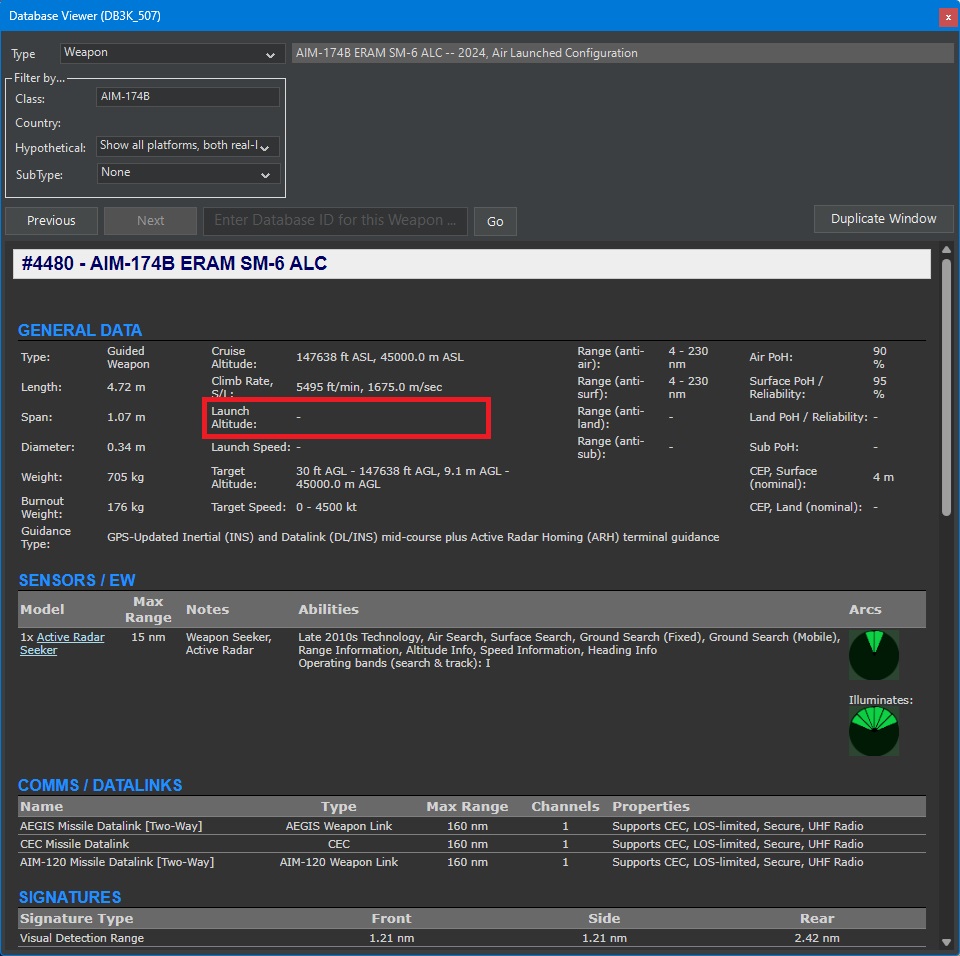This screenshot has height=956, width=960.
Task: Click the Illuminates arc diagram icon
Action: click(874, 731)
